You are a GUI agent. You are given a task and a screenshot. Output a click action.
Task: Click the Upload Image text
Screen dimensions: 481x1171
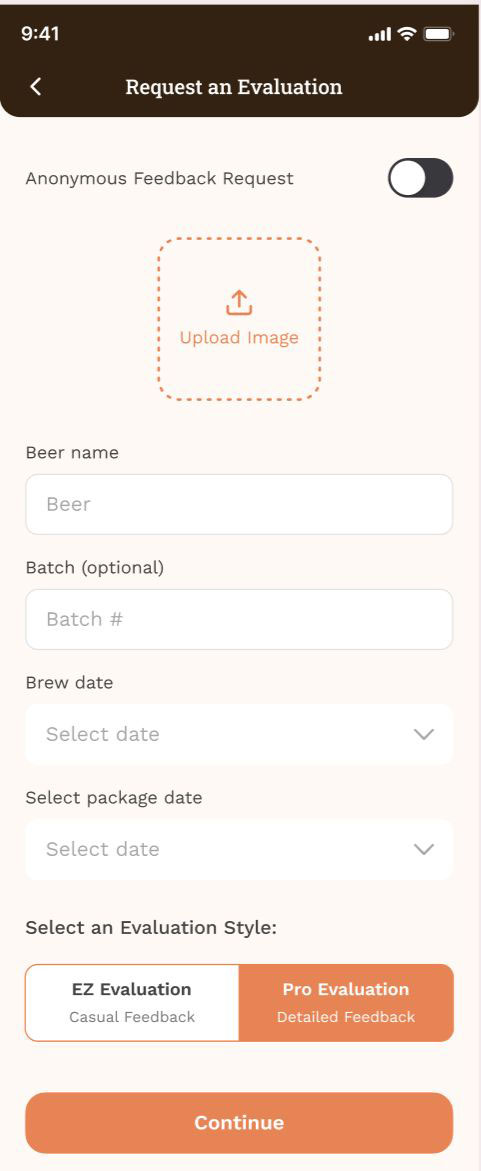pyautogui.click(x=239, y=338)
